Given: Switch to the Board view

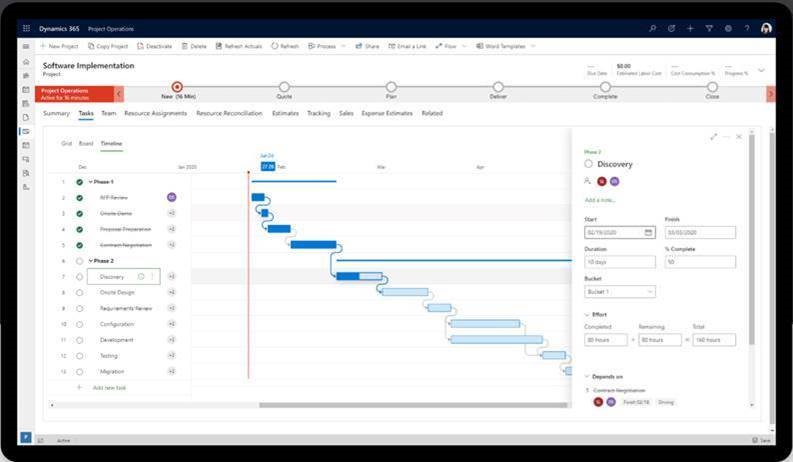Looking at the screenshot, I should coord(86,143).
